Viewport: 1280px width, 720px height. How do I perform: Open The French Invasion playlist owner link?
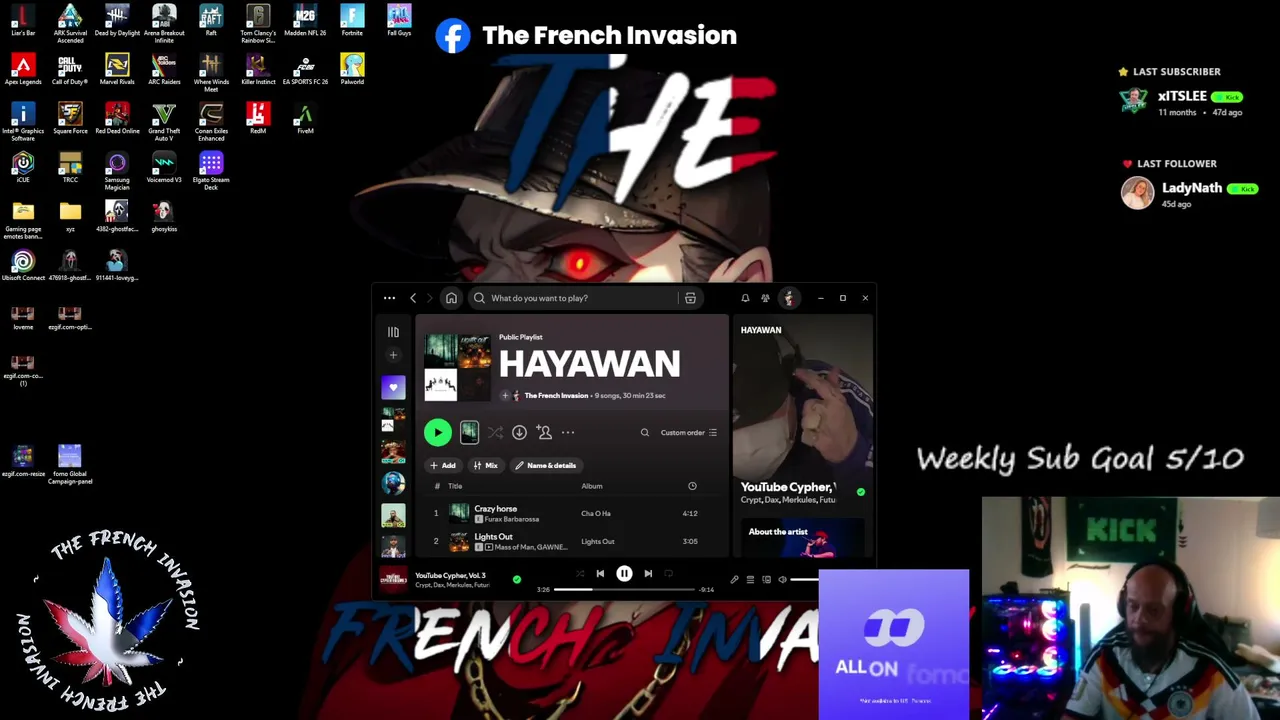tap(556, 395)
